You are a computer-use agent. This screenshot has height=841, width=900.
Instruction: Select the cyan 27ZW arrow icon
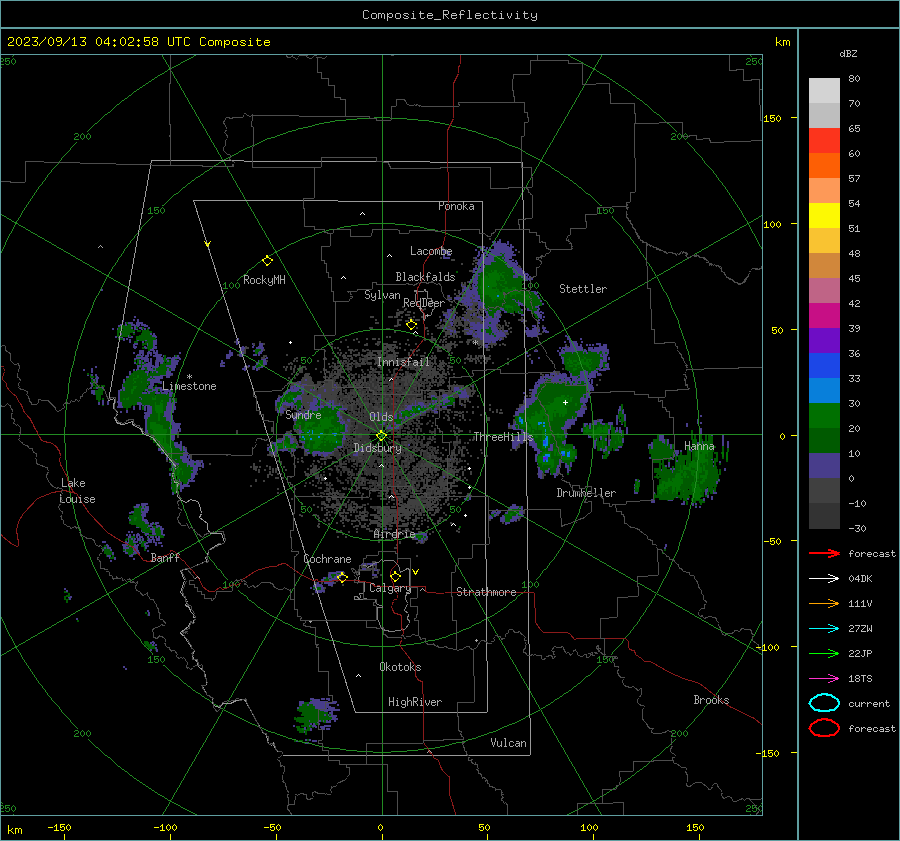coord(824,629)
